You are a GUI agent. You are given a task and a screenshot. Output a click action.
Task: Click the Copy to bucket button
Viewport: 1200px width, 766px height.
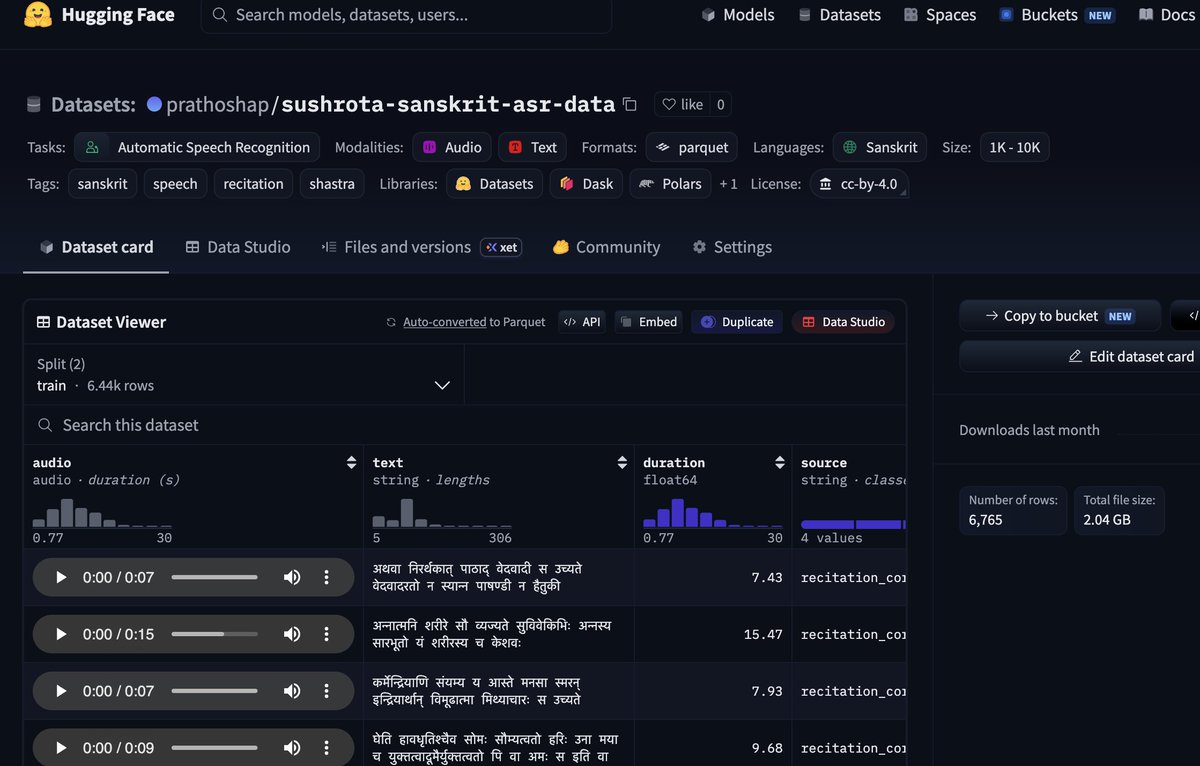1060,315
